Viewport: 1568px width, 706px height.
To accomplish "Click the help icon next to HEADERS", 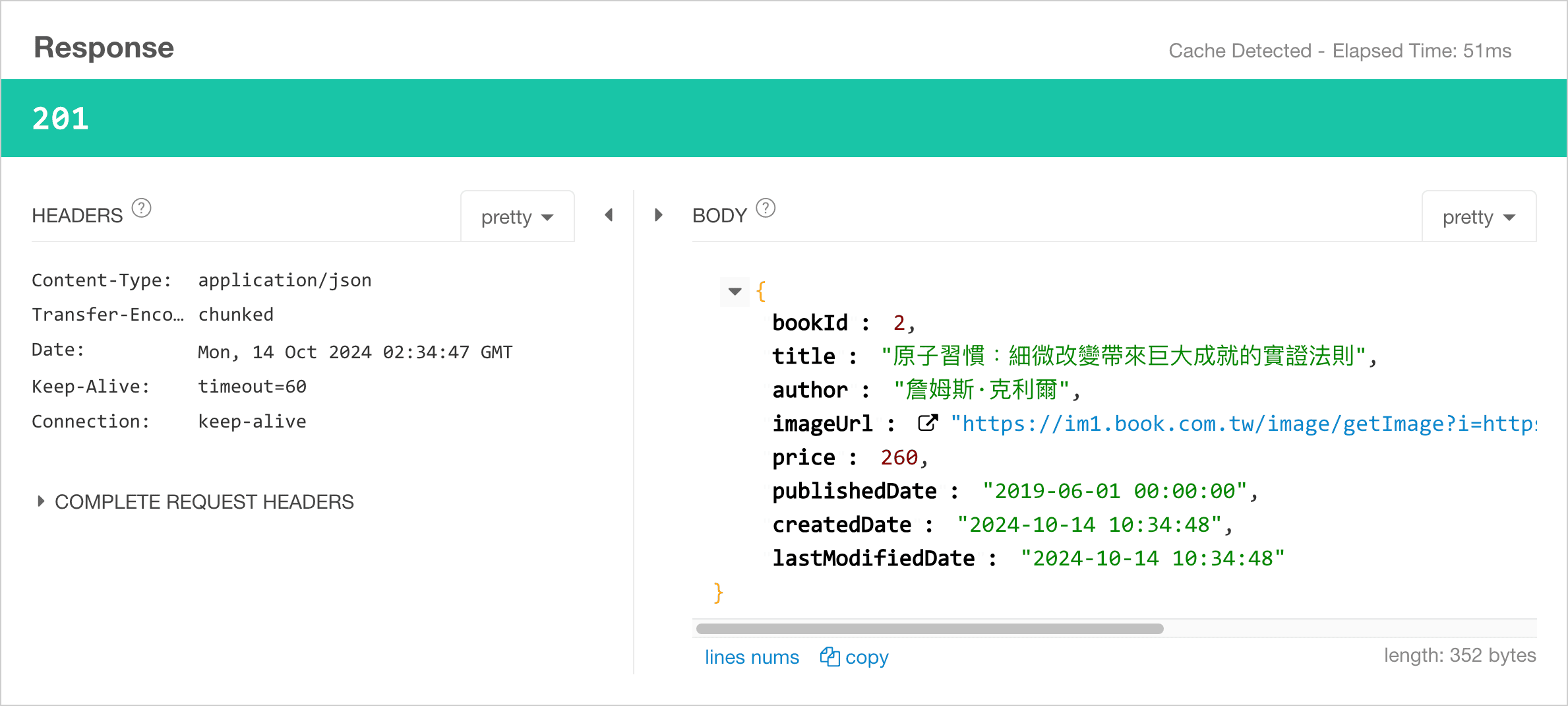I will [141, 209].
